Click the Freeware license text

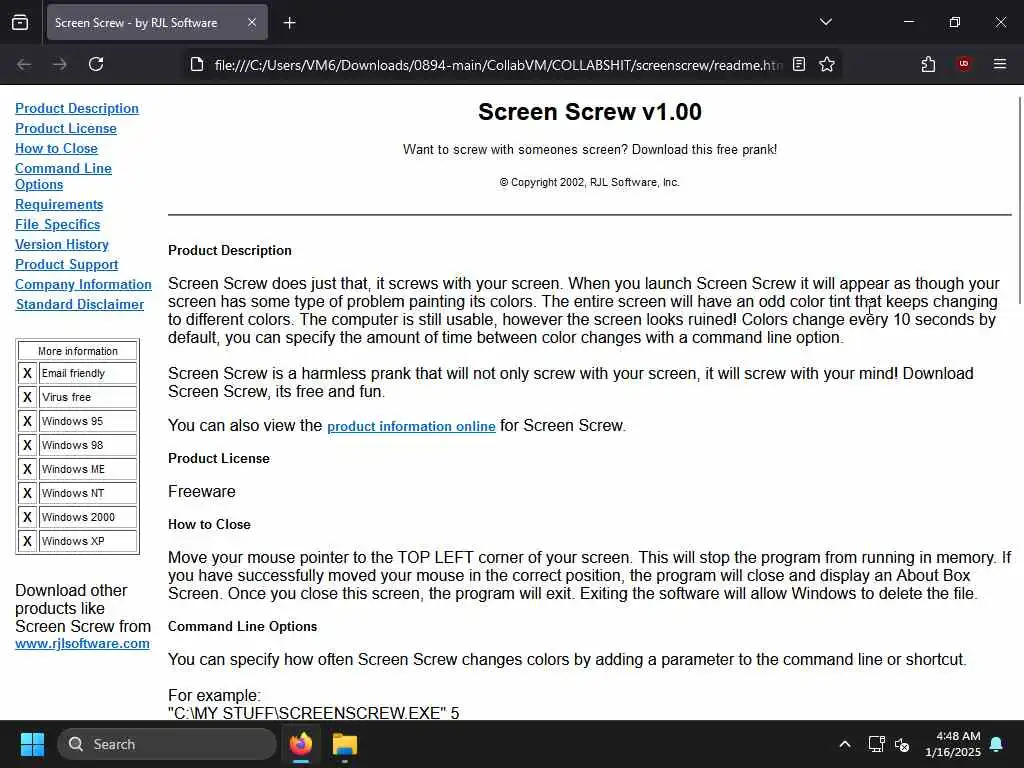[x=202, y=492]
